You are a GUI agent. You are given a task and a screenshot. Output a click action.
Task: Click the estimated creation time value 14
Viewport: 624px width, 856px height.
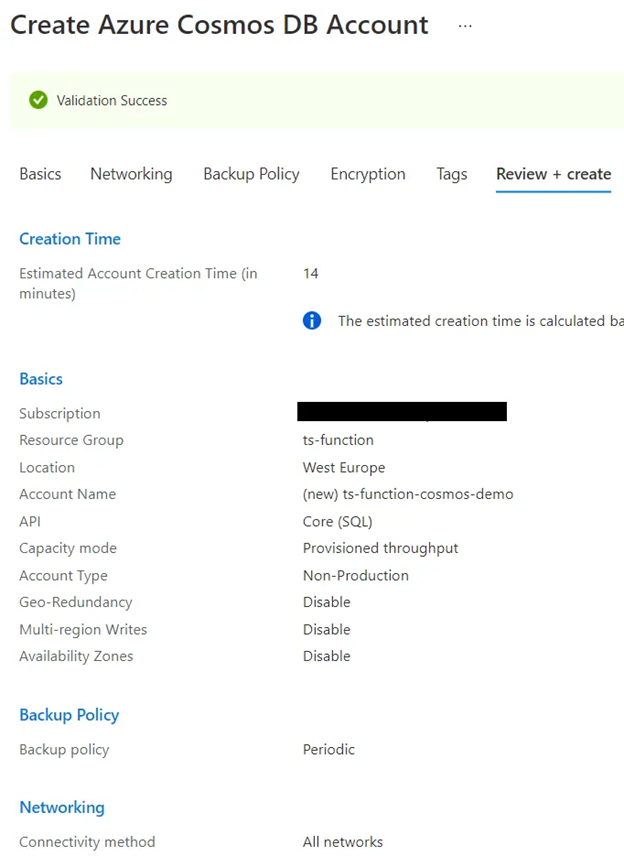[311, 274]
